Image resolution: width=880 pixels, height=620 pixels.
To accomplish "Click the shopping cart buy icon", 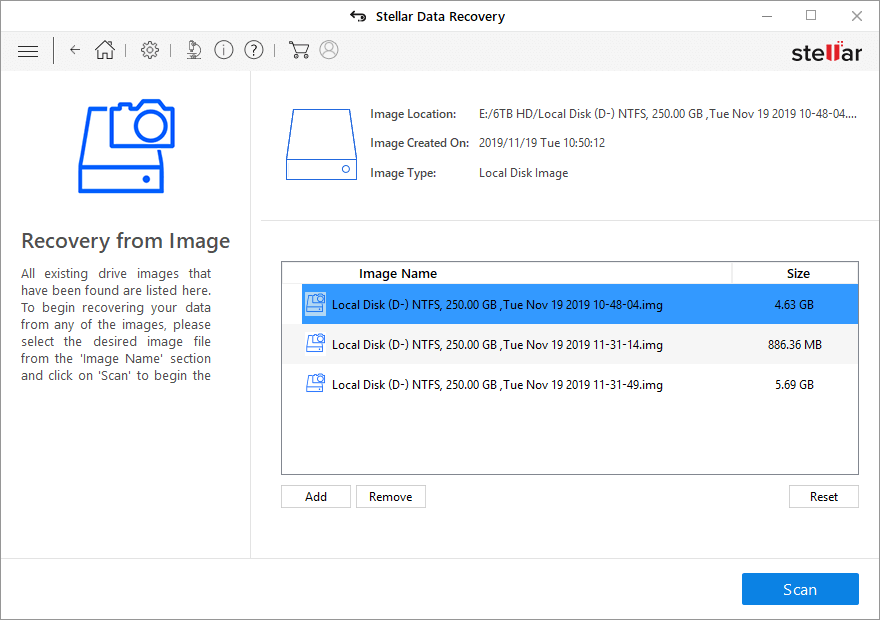I will 299,50.
